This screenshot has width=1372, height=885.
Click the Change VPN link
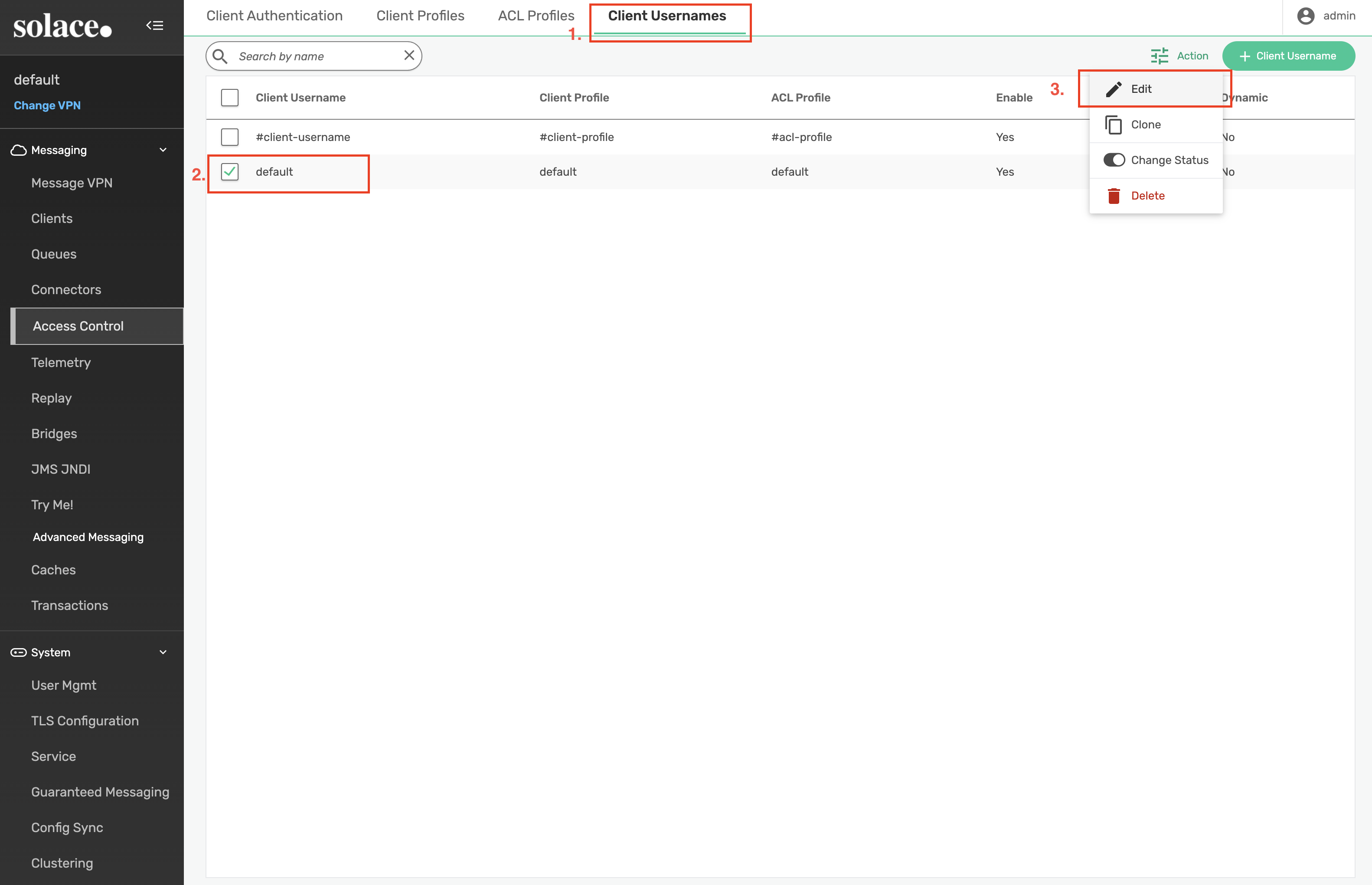47,105
